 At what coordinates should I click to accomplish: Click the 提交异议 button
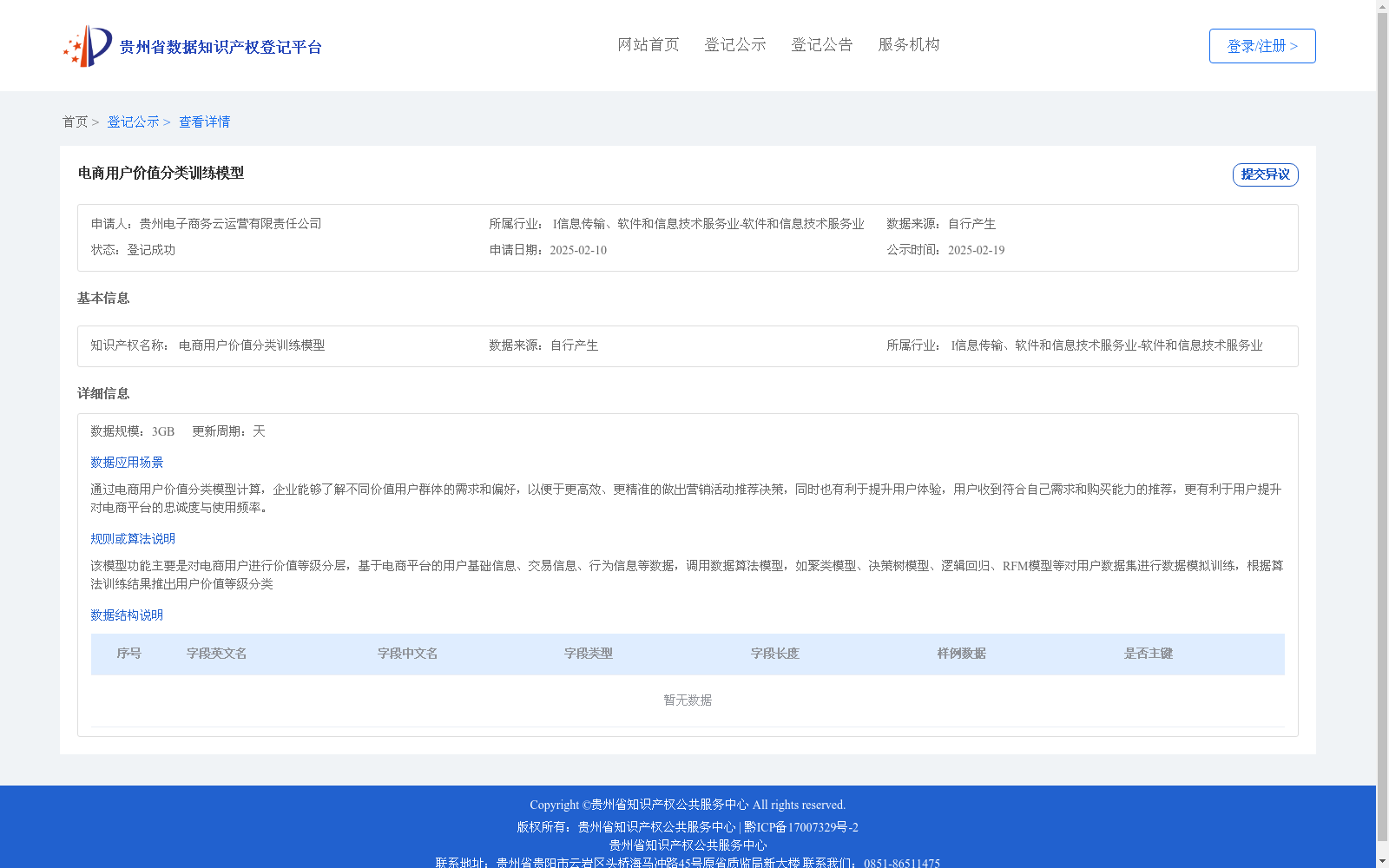click(x=1266, y=174)
